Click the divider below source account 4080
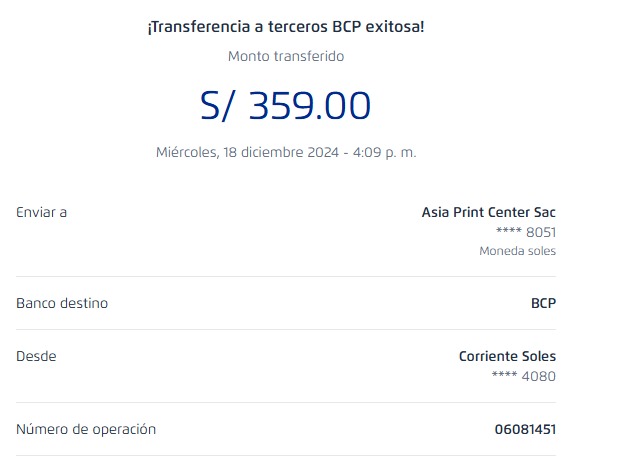 tap(285, 402)
